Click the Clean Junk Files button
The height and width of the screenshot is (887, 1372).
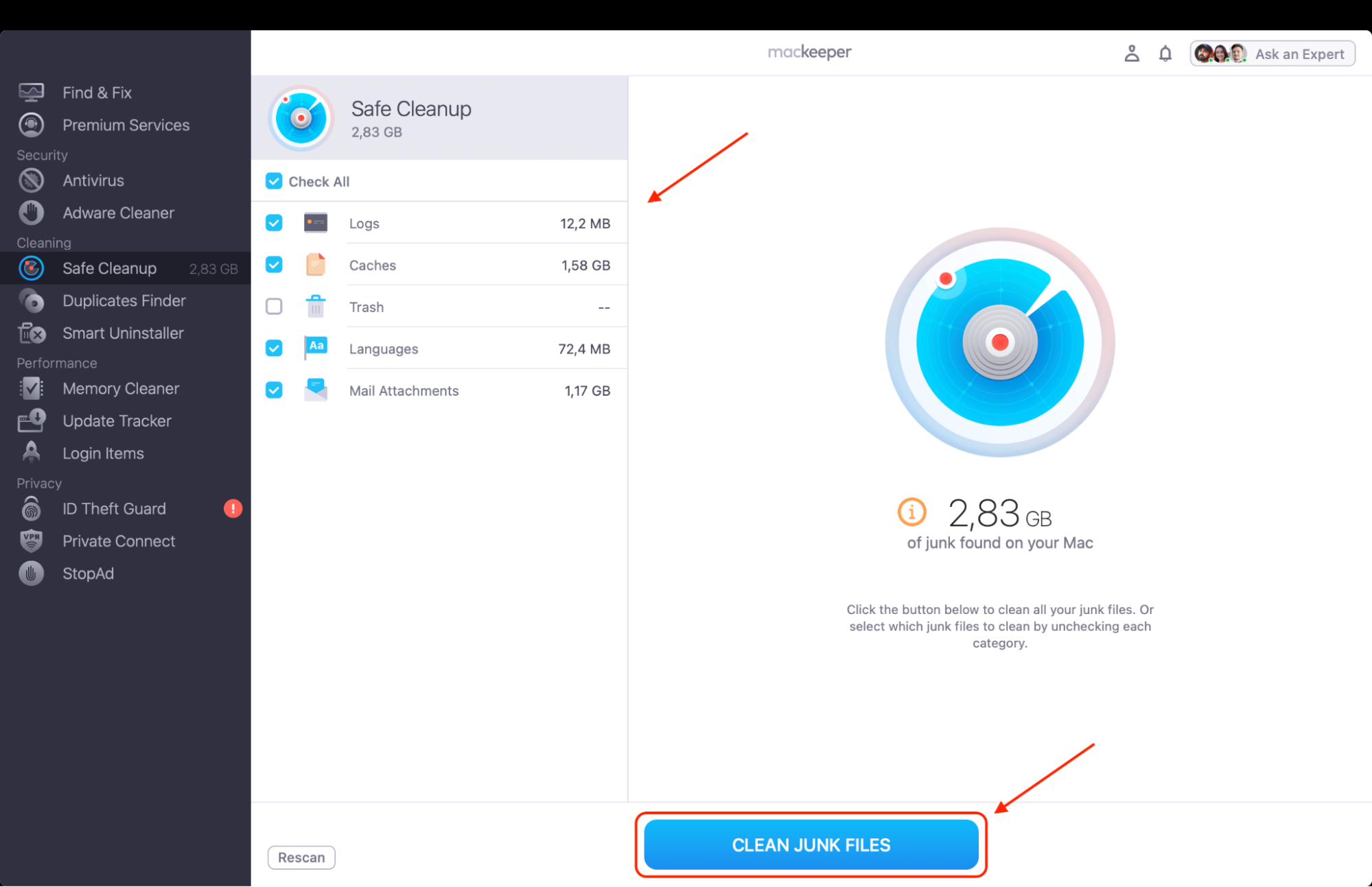pyautogui.click(x=811, y=844)
